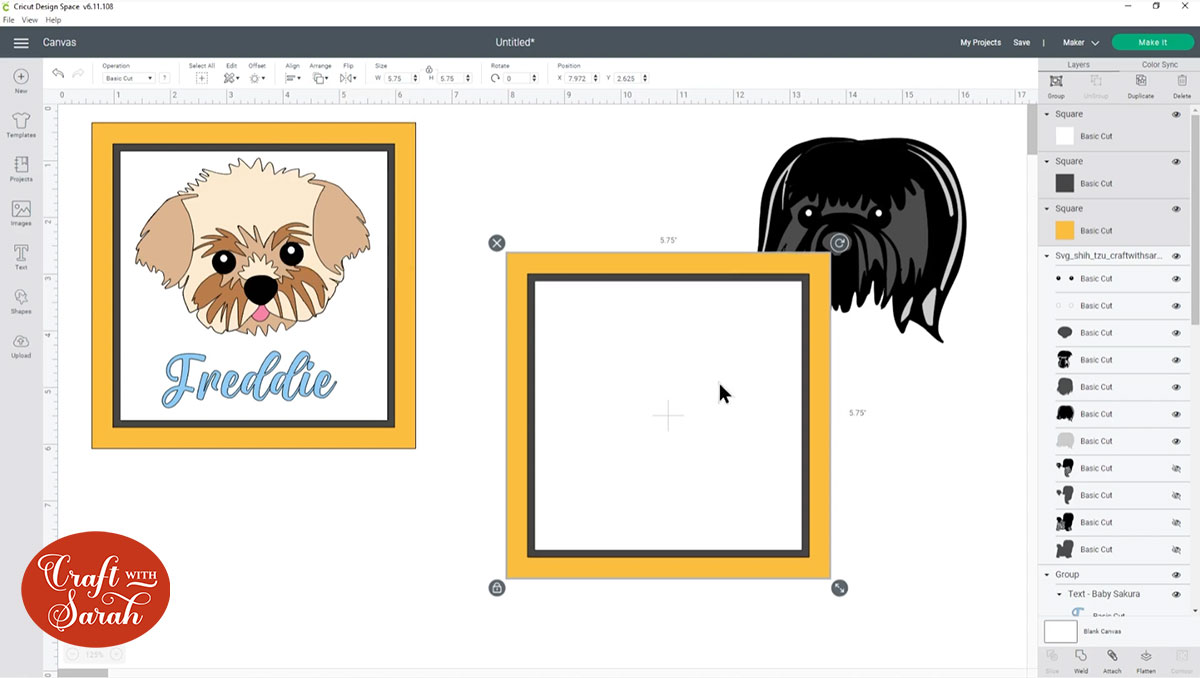Screen dimensions: 1200x678
Task: Open the File menu
Action: click(x=10, y=19)
